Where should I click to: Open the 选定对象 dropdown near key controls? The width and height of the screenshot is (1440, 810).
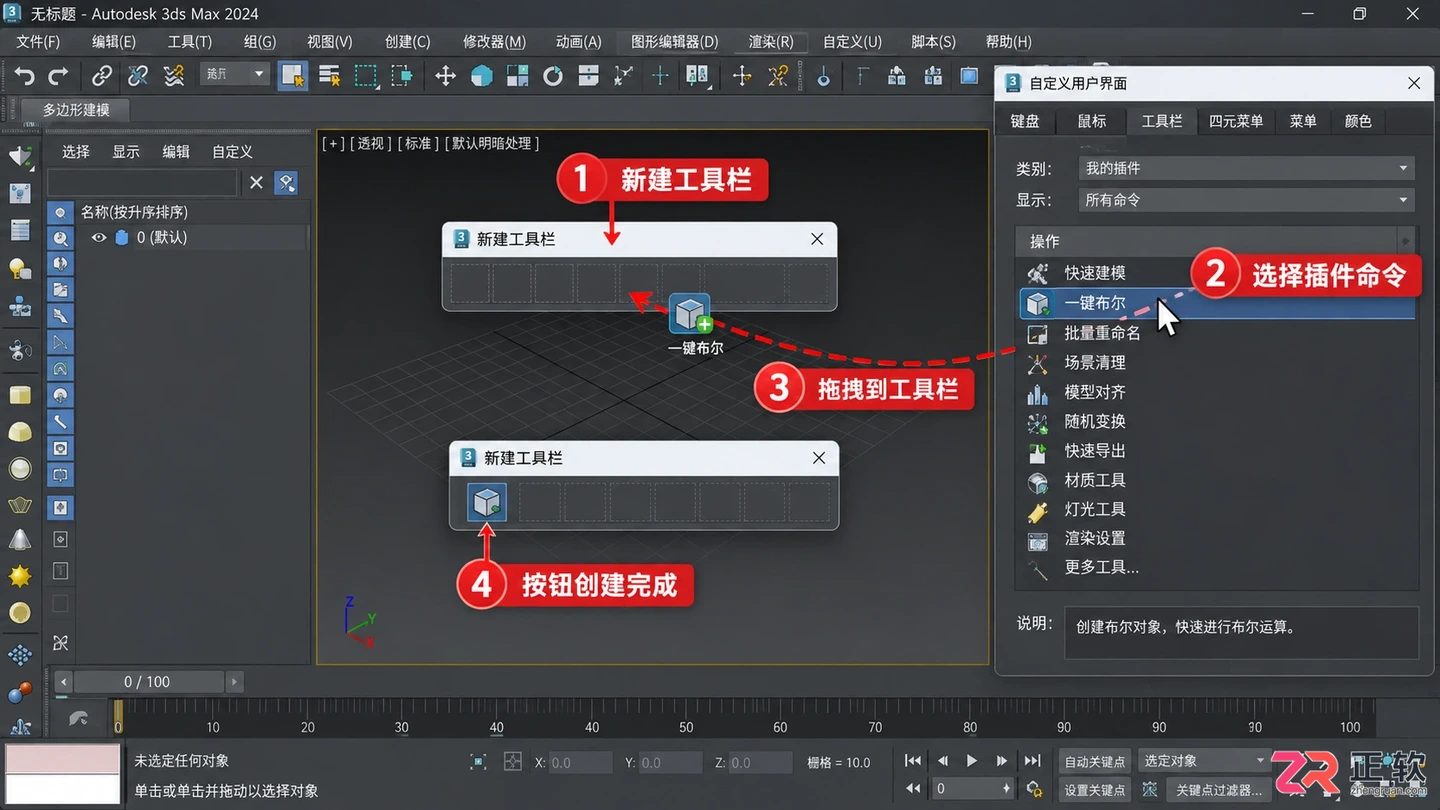[x=1204, y=762]
